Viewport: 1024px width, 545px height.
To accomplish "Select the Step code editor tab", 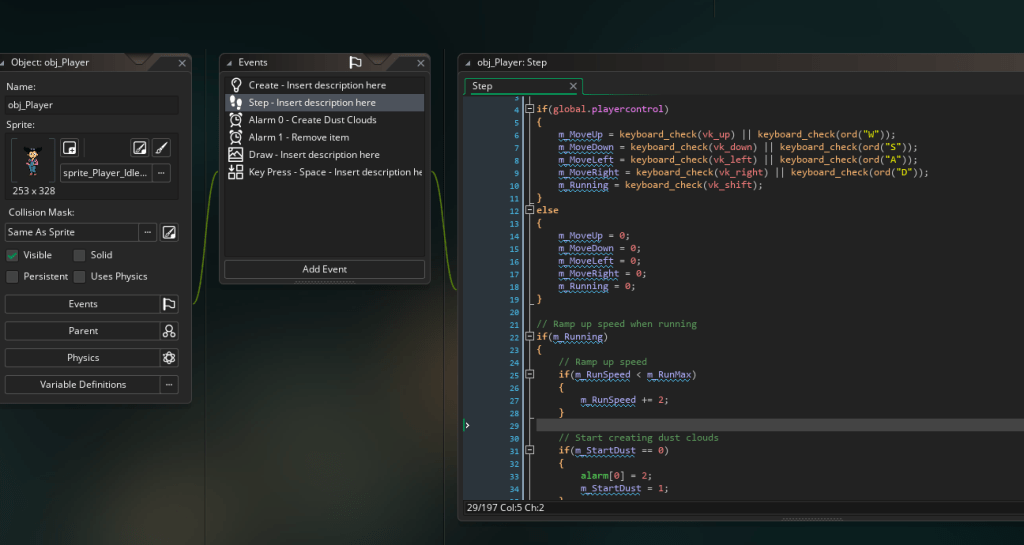I will click(x=483, y=86).
